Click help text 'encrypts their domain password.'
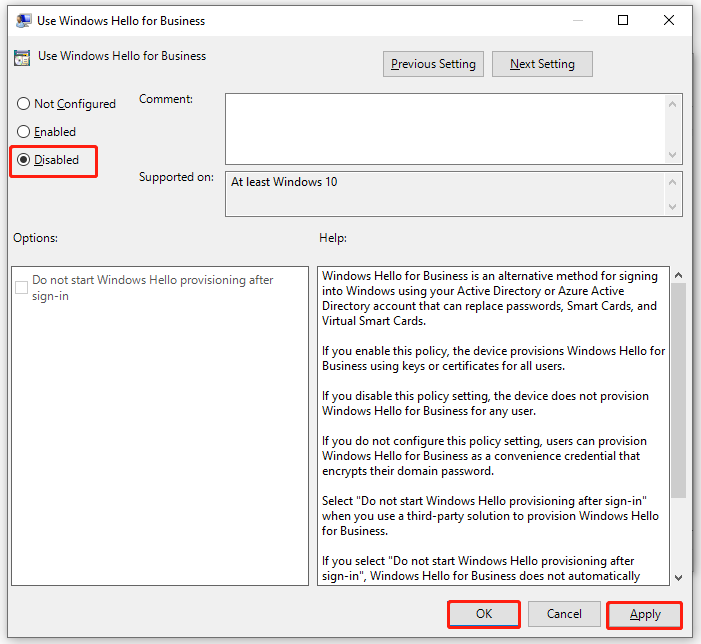 click(408, 471)
